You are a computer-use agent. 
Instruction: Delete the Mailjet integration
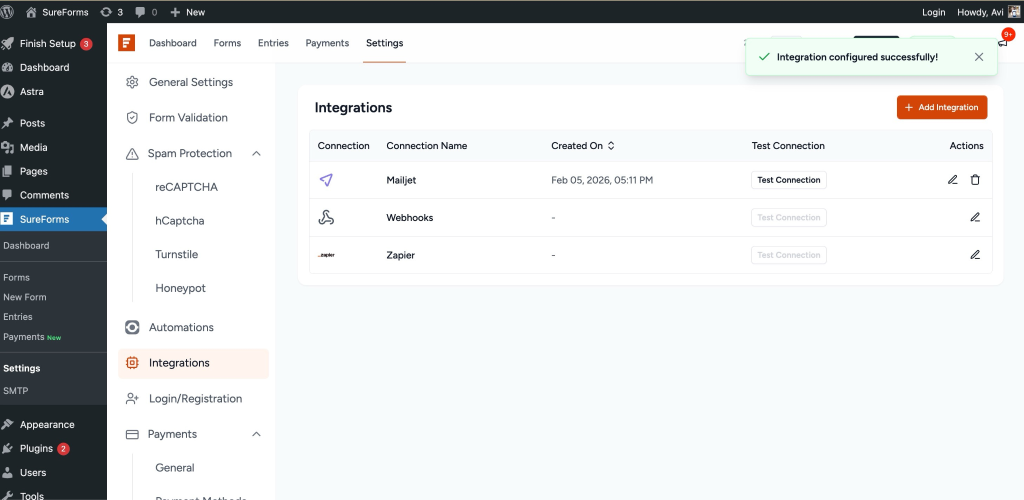click(x=975, y=180)
